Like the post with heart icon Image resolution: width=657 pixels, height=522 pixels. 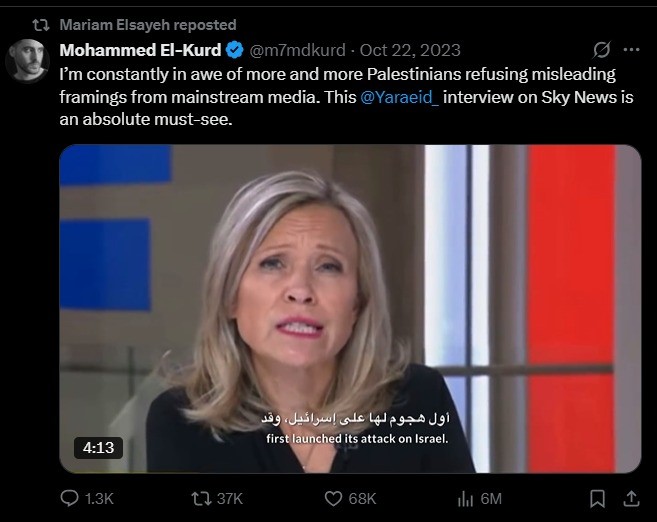333,499
